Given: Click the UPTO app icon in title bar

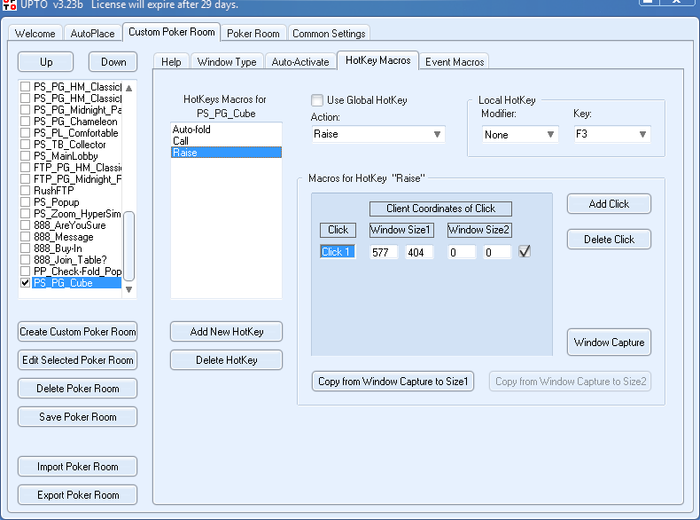Looking at the screenshot, I should pos(8,4).
